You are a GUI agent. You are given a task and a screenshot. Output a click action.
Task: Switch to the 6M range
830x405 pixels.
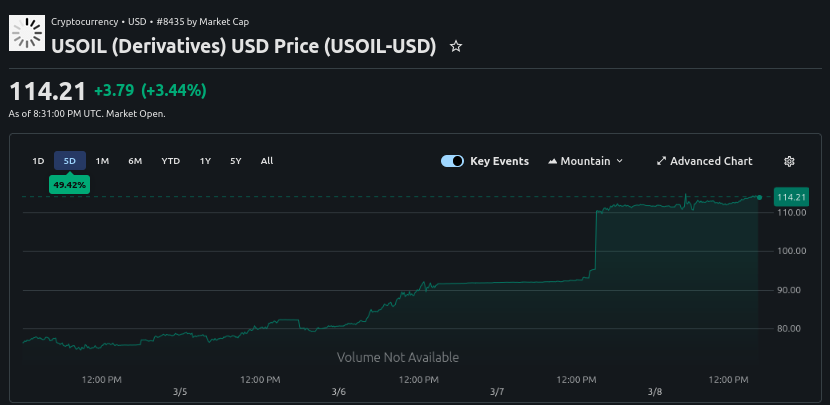(x=135, y=161)
